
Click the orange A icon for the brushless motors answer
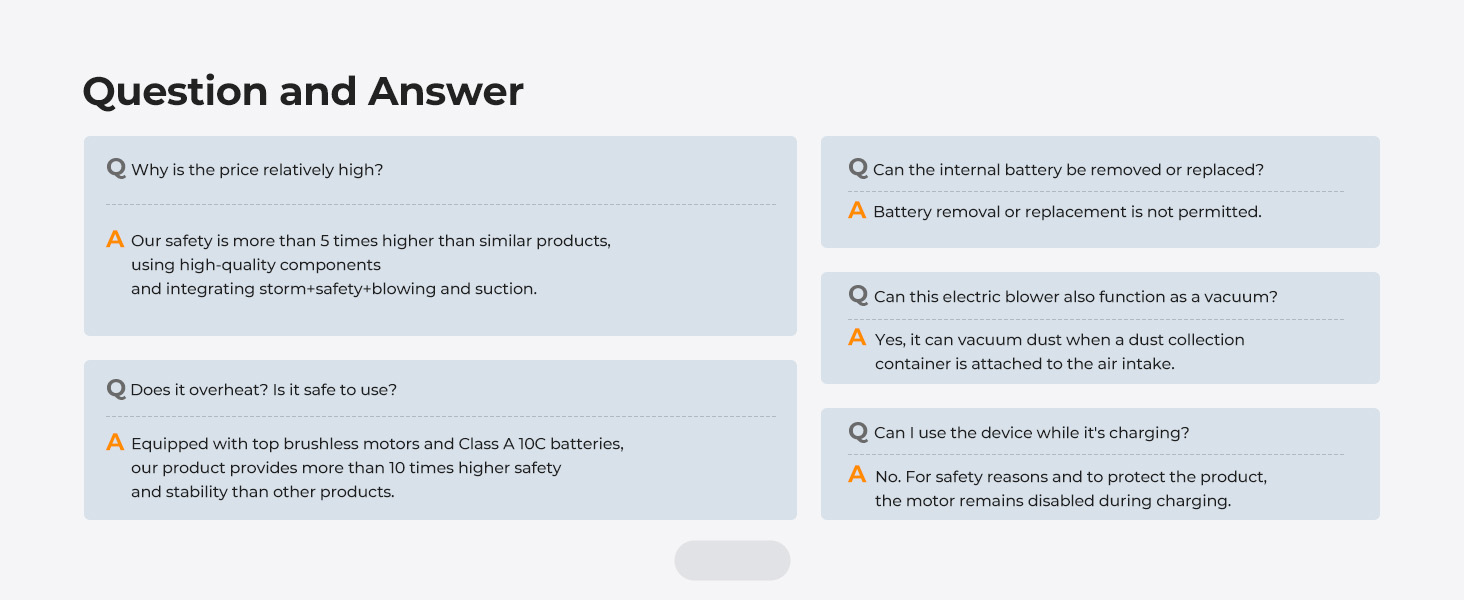[115, 442]
